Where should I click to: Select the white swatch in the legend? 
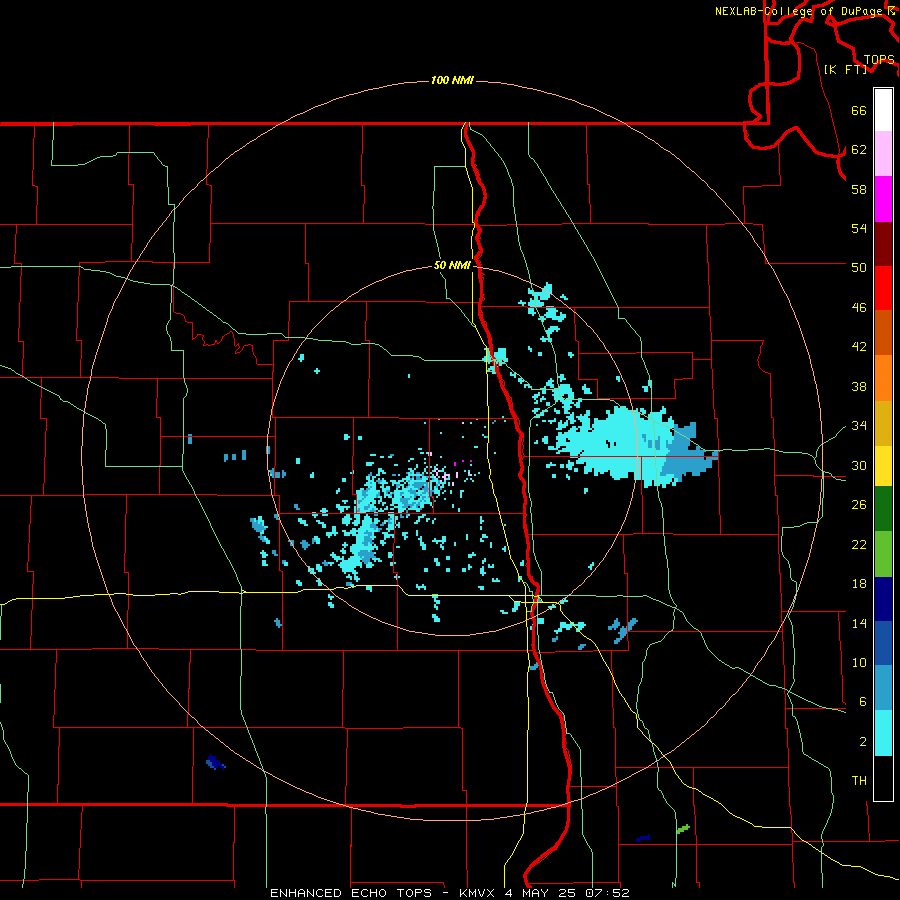[883, 110]
